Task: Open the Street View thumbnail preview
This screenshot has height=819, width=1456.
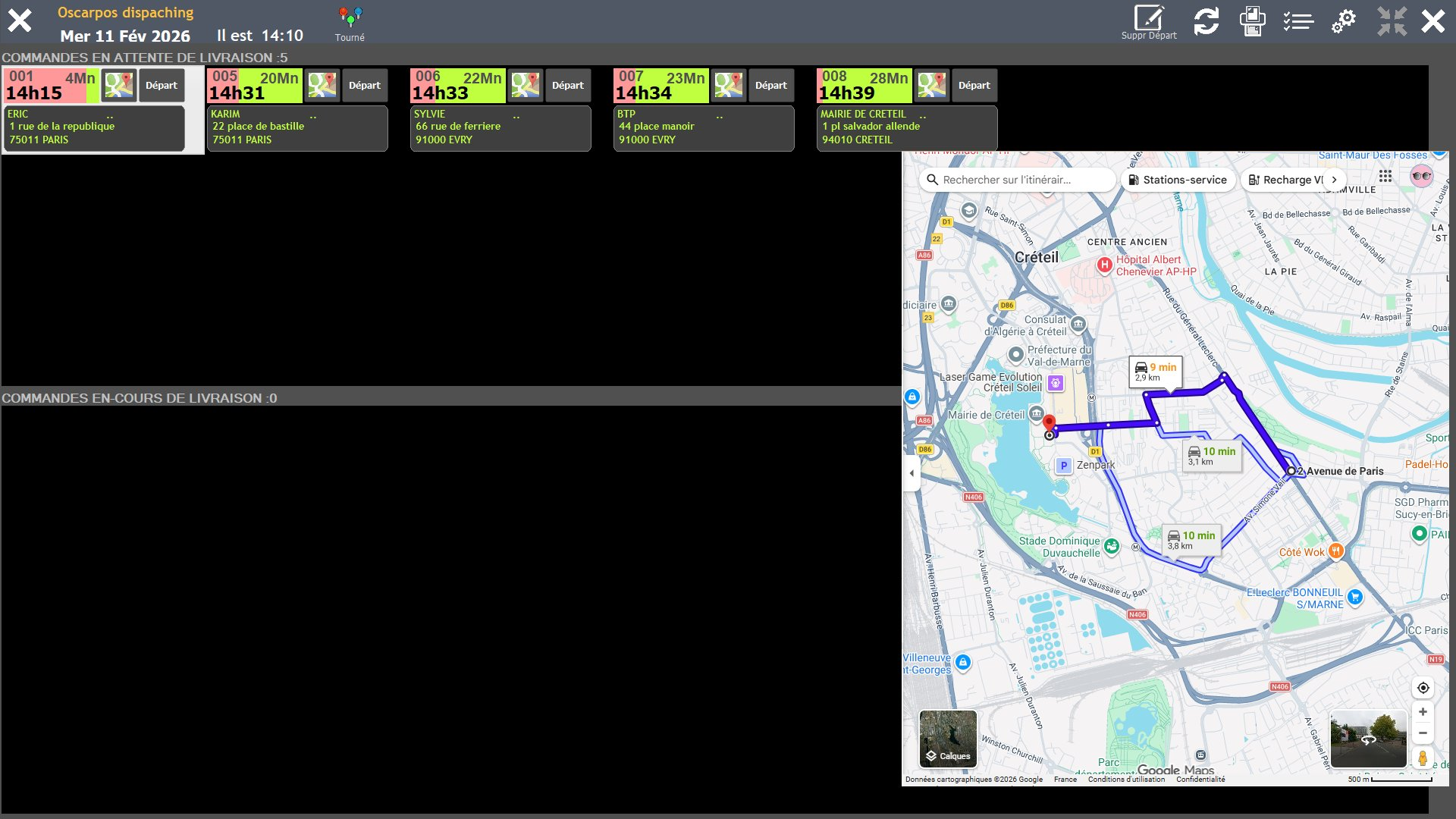Action: [1368, 739]
